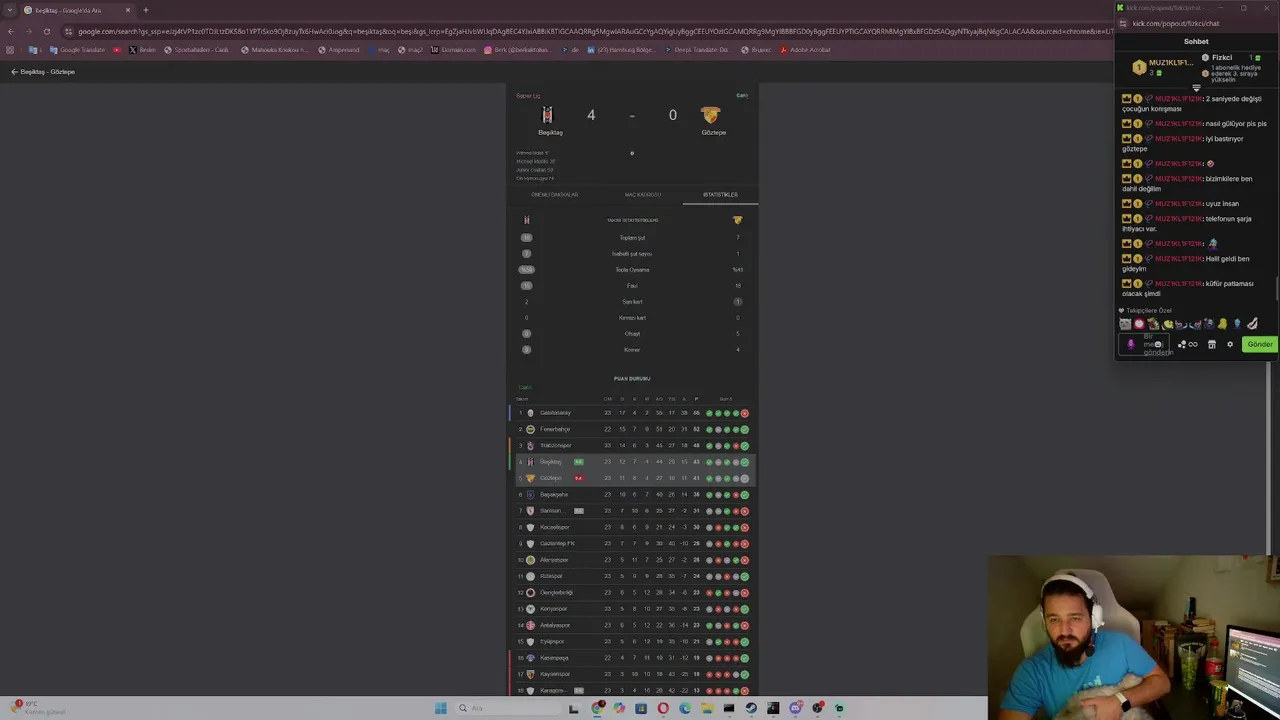The height and width of the screenshot is (720, 1280).
Task: Click the kick.com popout chat address bar
Action: 1197,23
